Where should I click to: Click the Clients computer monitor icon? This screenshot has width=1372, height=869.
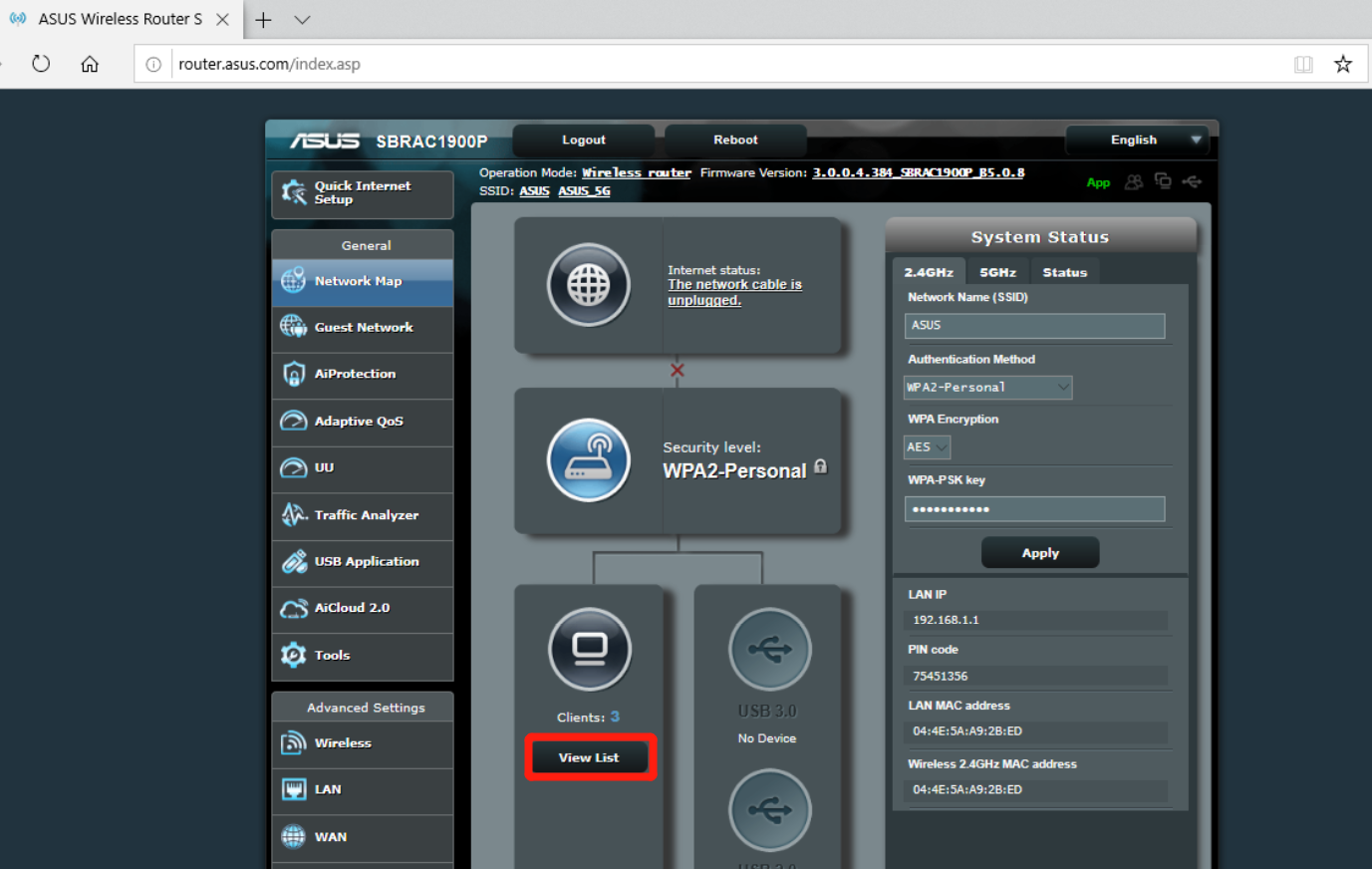[590, 650]
